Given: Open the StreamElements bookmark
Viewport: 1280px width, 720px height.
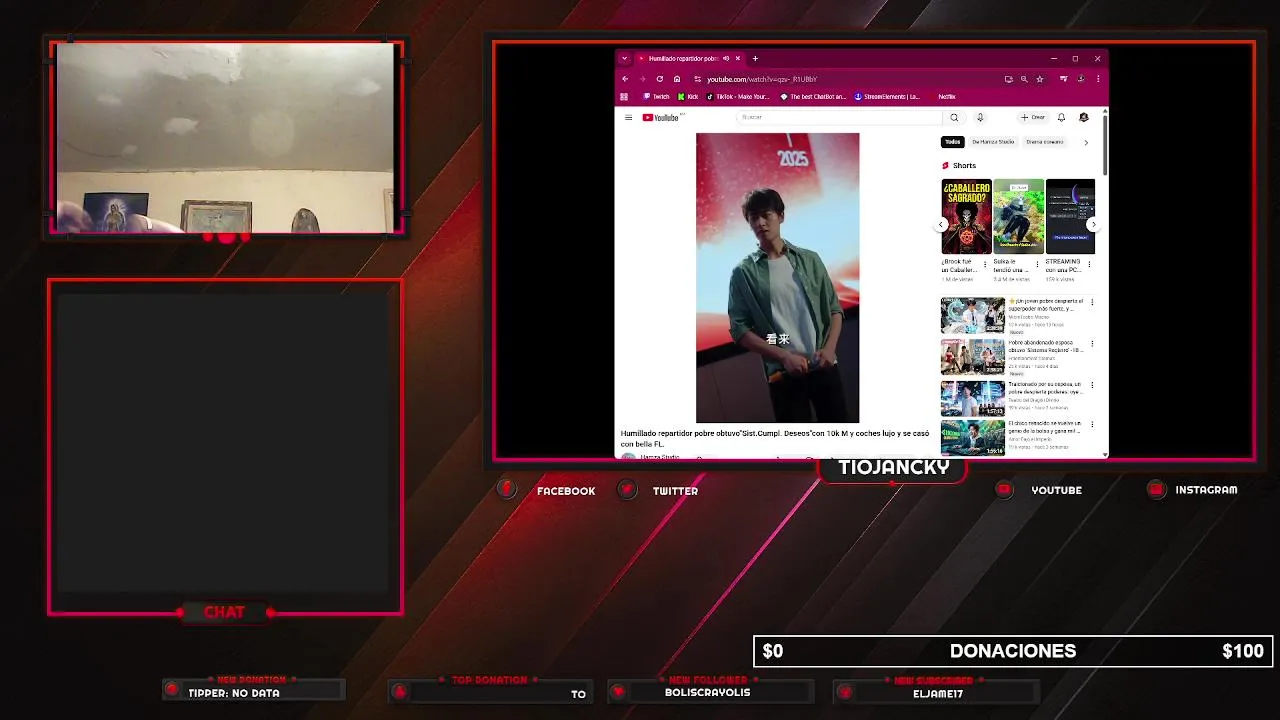Looking at the screenshot, I should click(x=888, y=97).
